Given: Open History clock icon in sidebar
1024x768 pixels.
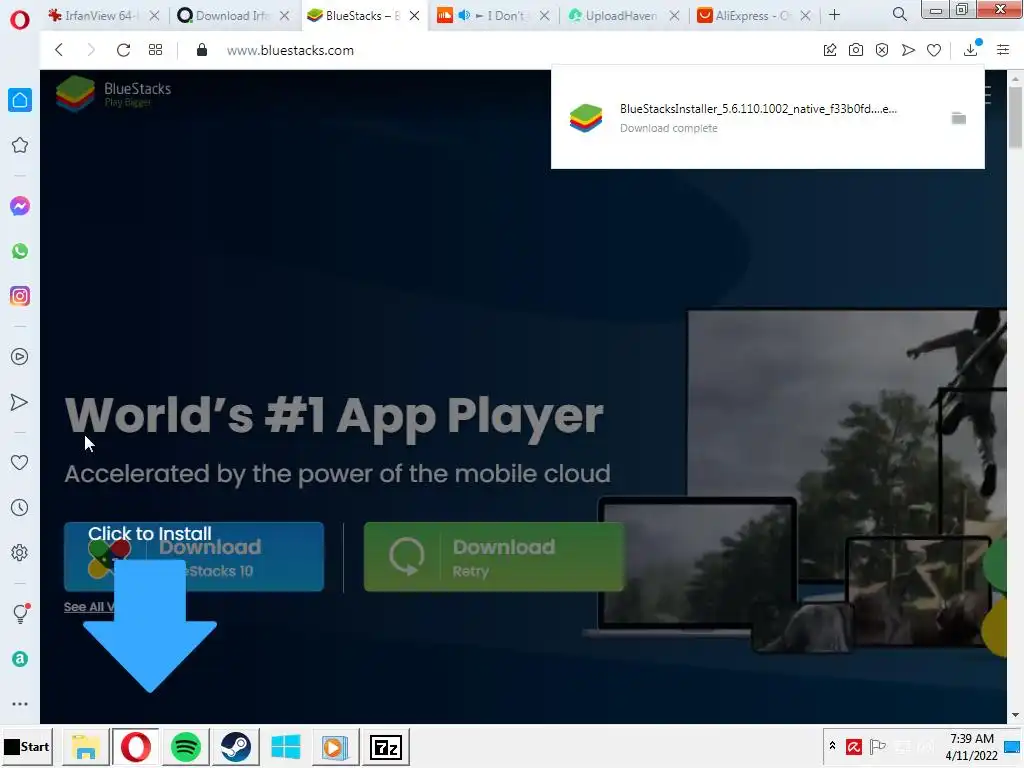Looking at the screenshot, I should coord(20,507).
